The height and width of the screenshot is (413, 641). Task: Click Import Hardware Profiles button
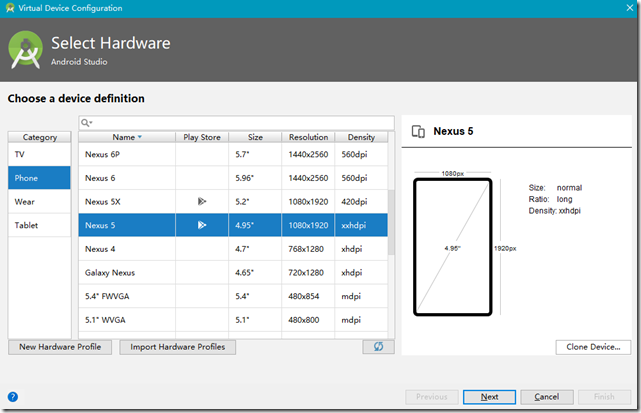[x=177, y=347]
